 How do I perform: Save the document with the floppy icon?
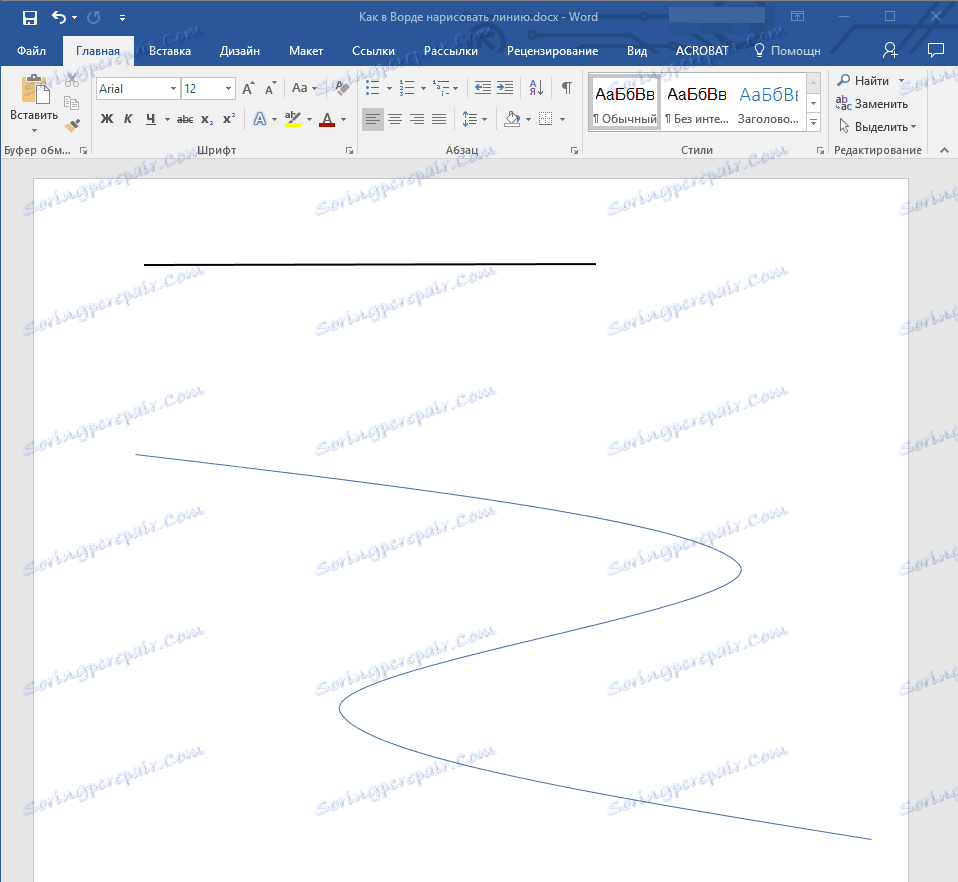(x=29, y=18)
